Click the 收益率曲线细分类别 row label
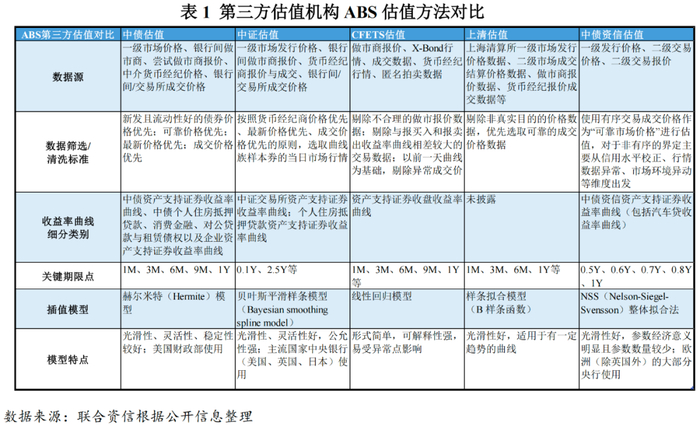 (x=68, y=227)
